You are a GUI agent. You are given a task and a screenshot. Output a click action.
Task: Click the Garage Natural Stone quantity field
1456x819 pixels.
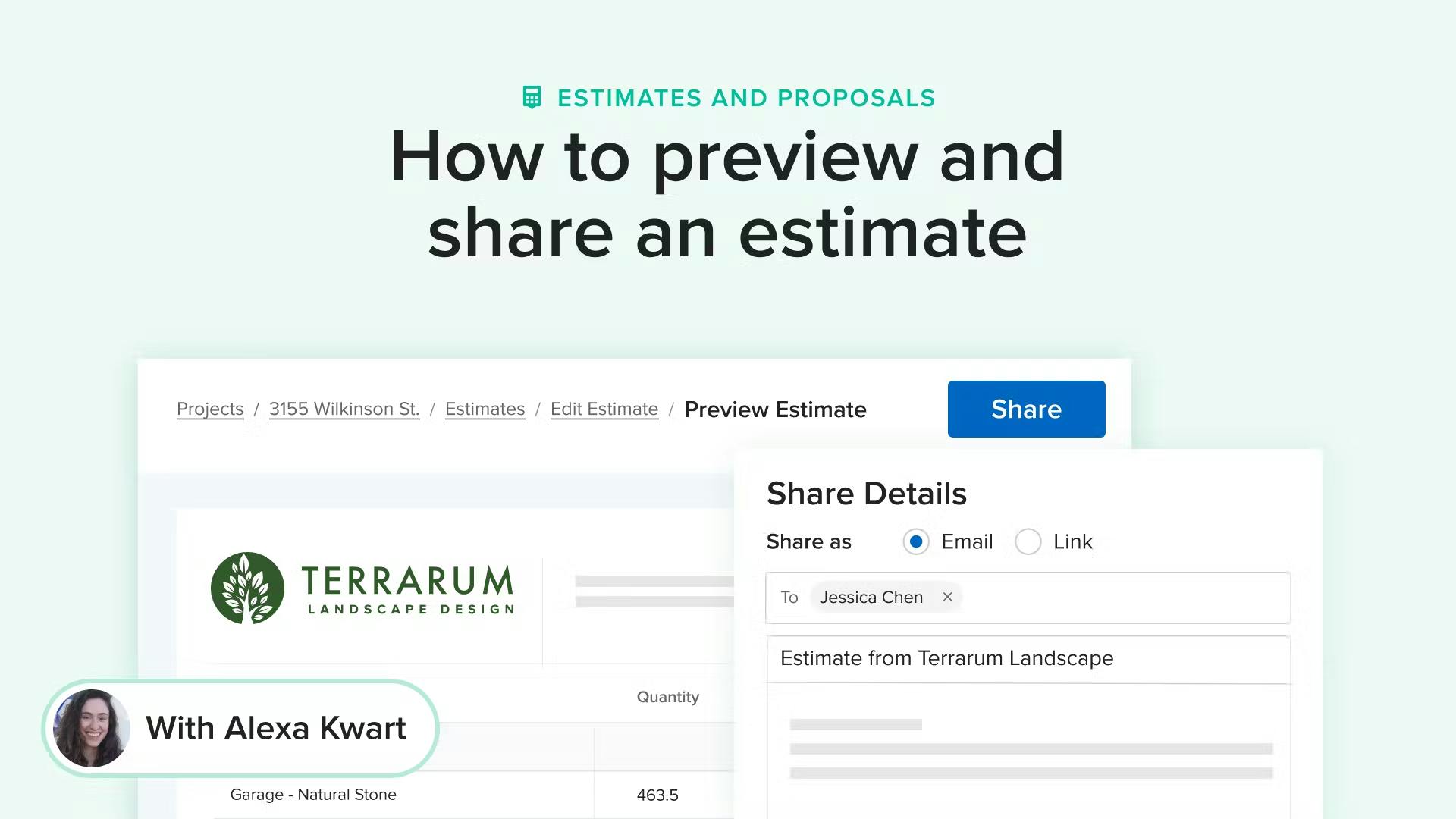(658, 794)
